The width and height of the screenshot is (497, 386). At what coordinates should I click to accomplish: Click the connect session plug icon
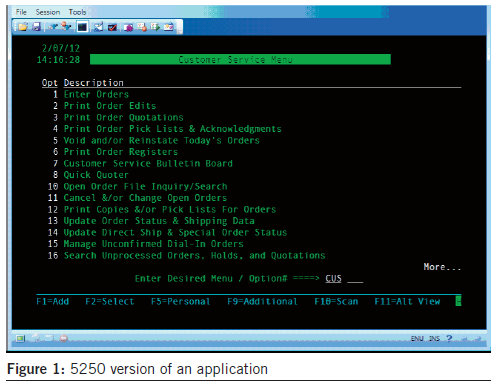(53, 27)
